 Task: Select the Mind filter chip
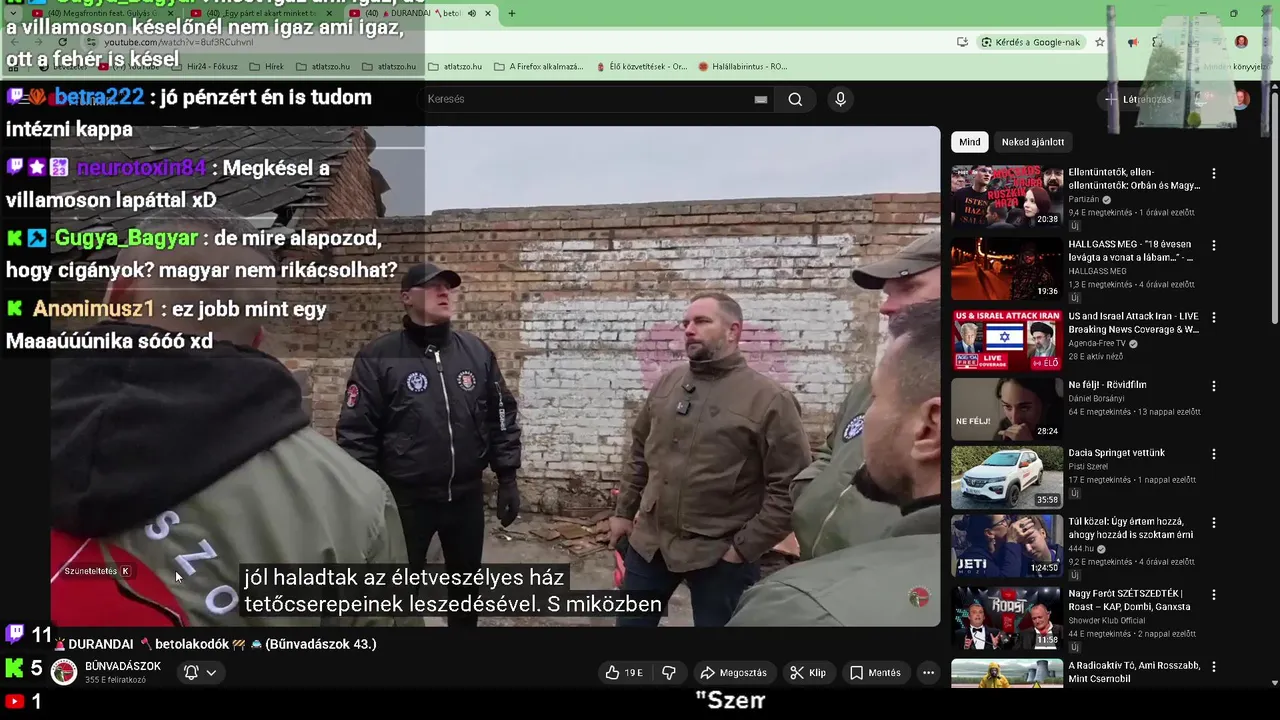coord(969,142)
